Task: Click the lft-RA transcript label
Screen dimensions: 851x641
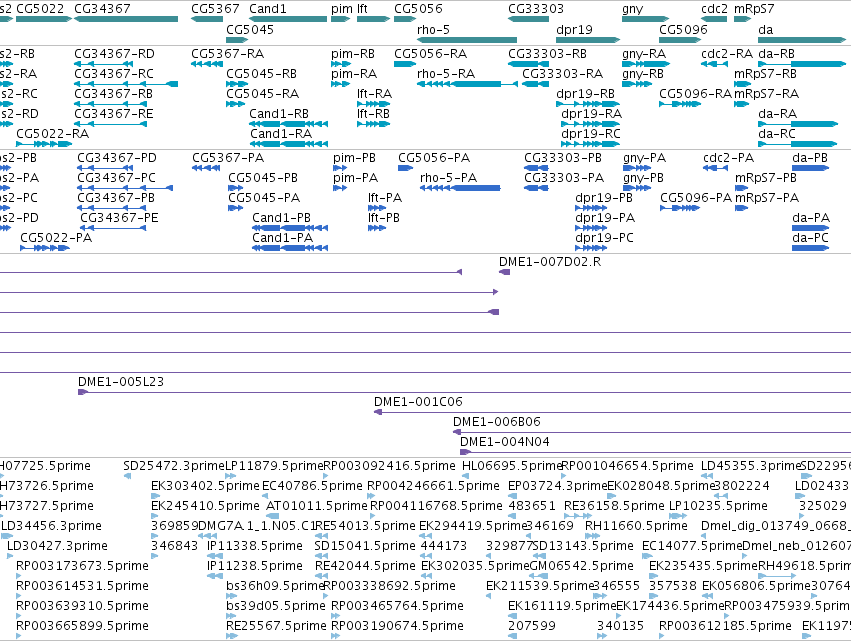Action: click(374, 94)
